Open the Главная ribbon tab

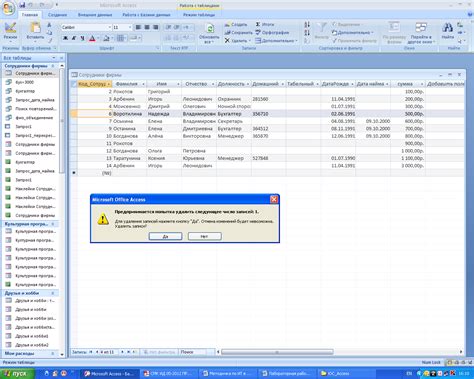[30, 15]
